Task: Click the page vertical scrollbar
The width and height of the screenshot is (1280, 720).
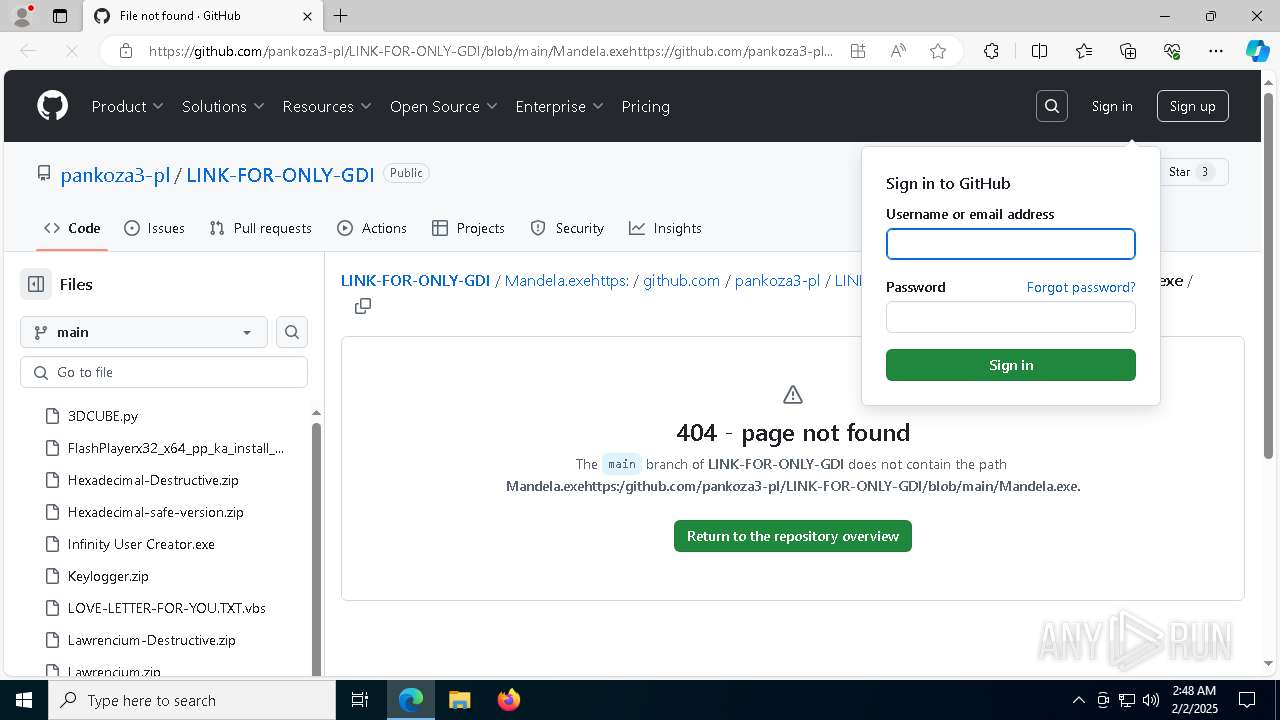Action: coord(1269,275)
